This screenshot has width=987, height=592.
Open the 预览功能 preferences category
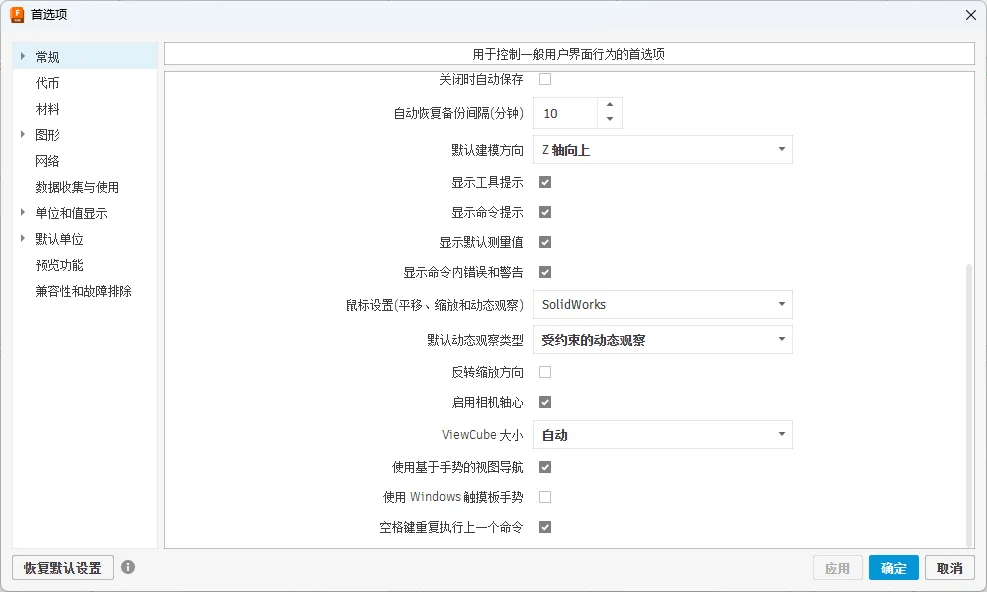(59, 265)
